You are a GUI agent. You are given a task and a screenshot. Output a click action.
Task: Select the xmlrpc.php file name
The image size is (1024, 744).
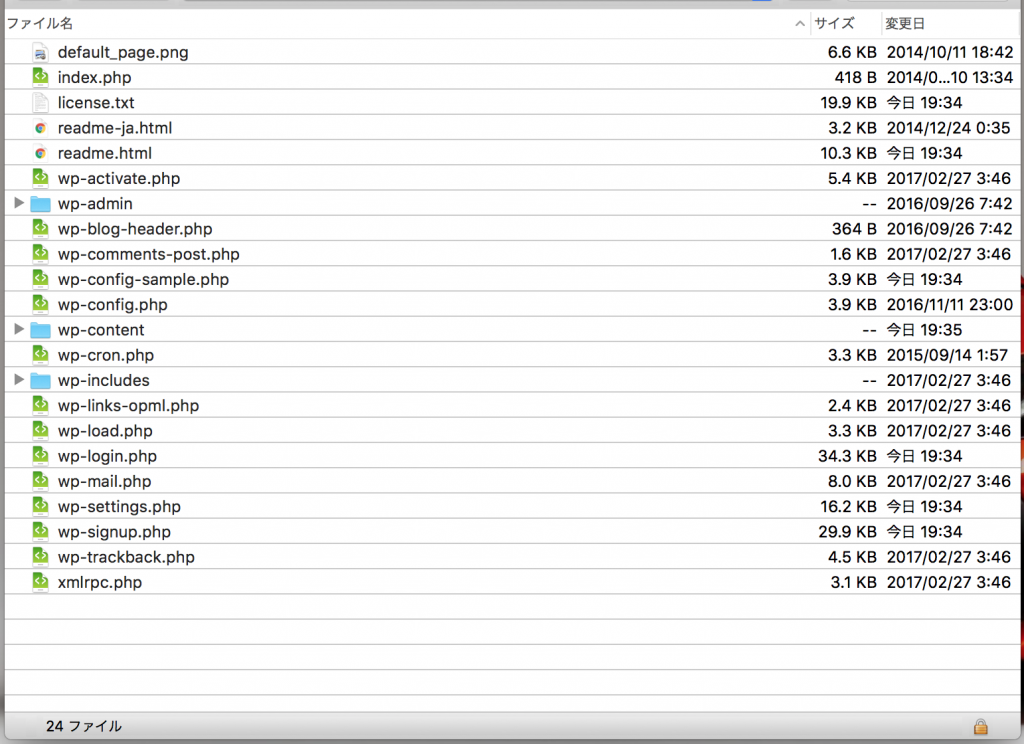[99, 582]
